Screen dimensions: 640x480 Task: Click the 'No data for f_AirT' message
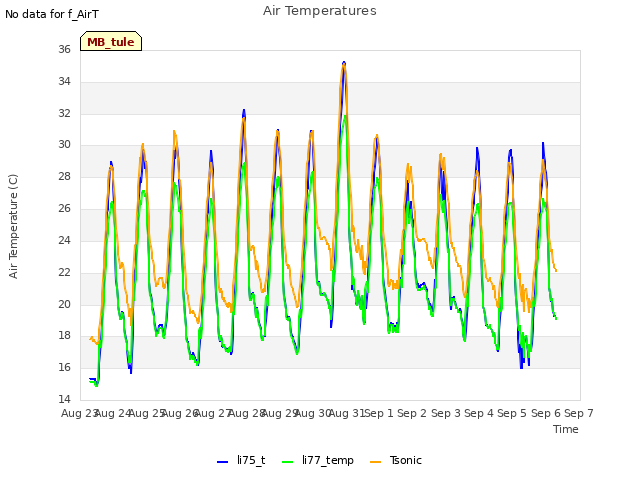[52, 14]
